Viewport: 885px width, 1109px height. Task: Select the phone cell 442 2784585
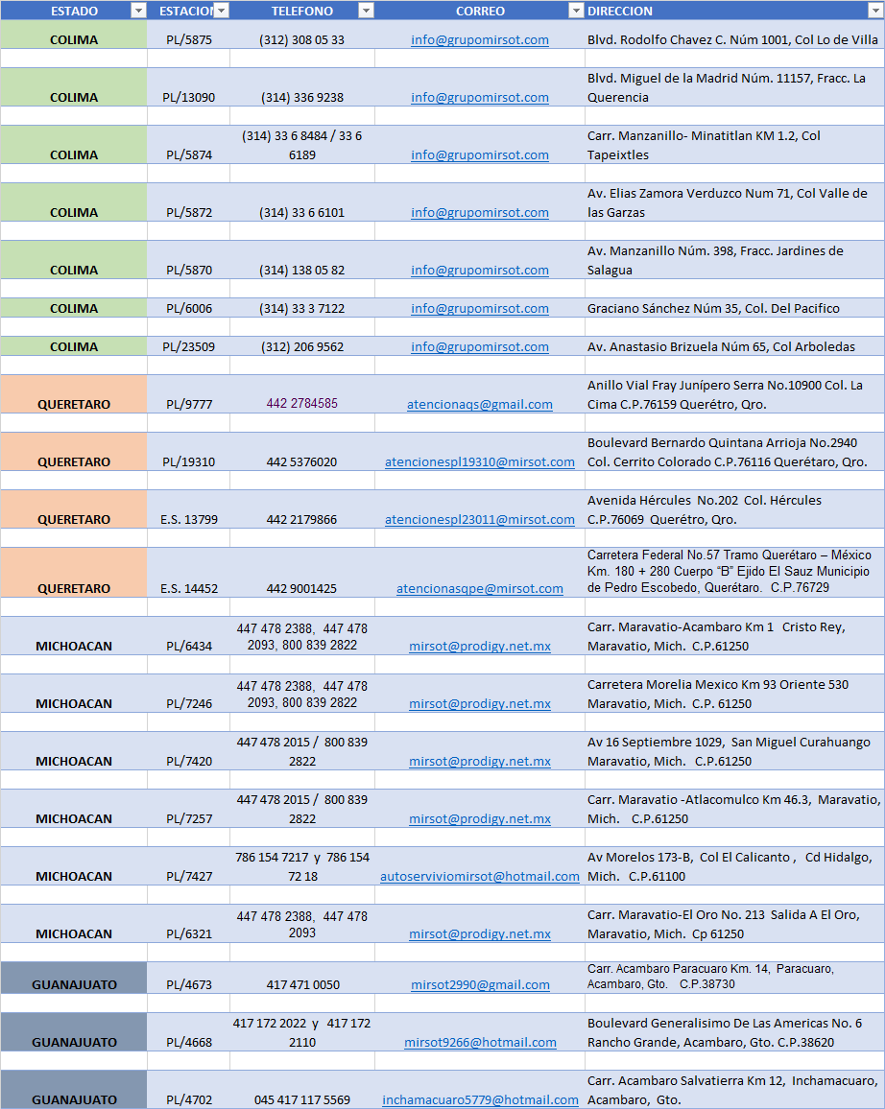tap(302, 404)
